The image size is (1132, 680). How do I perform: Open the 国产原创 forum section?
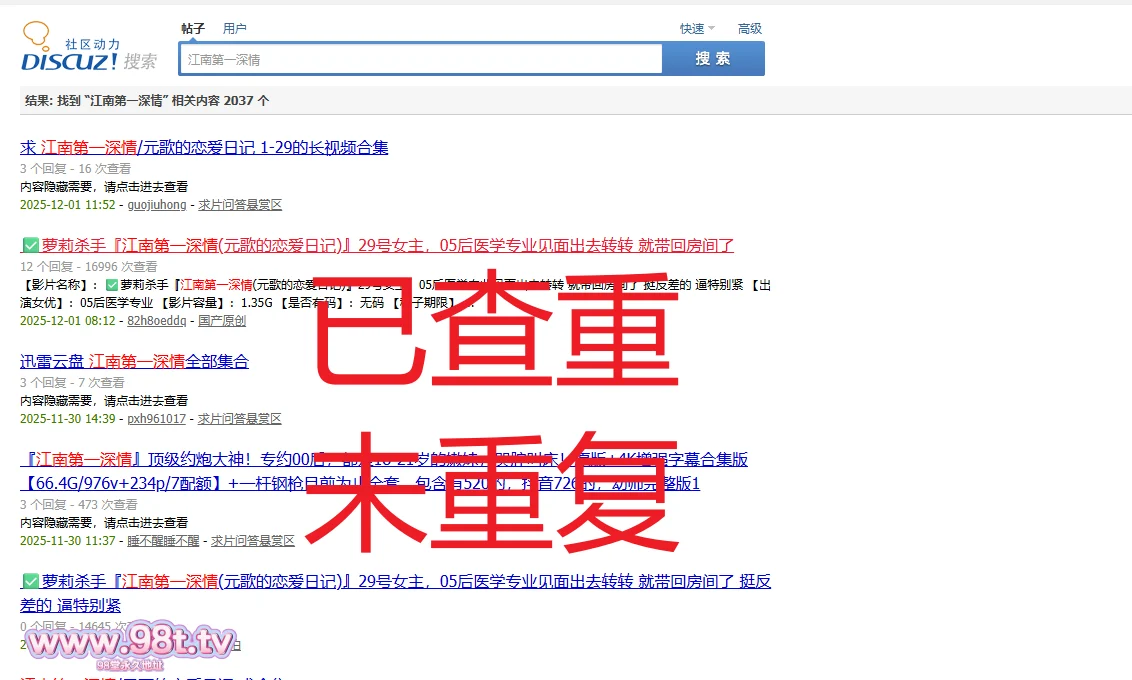(222, 321)
